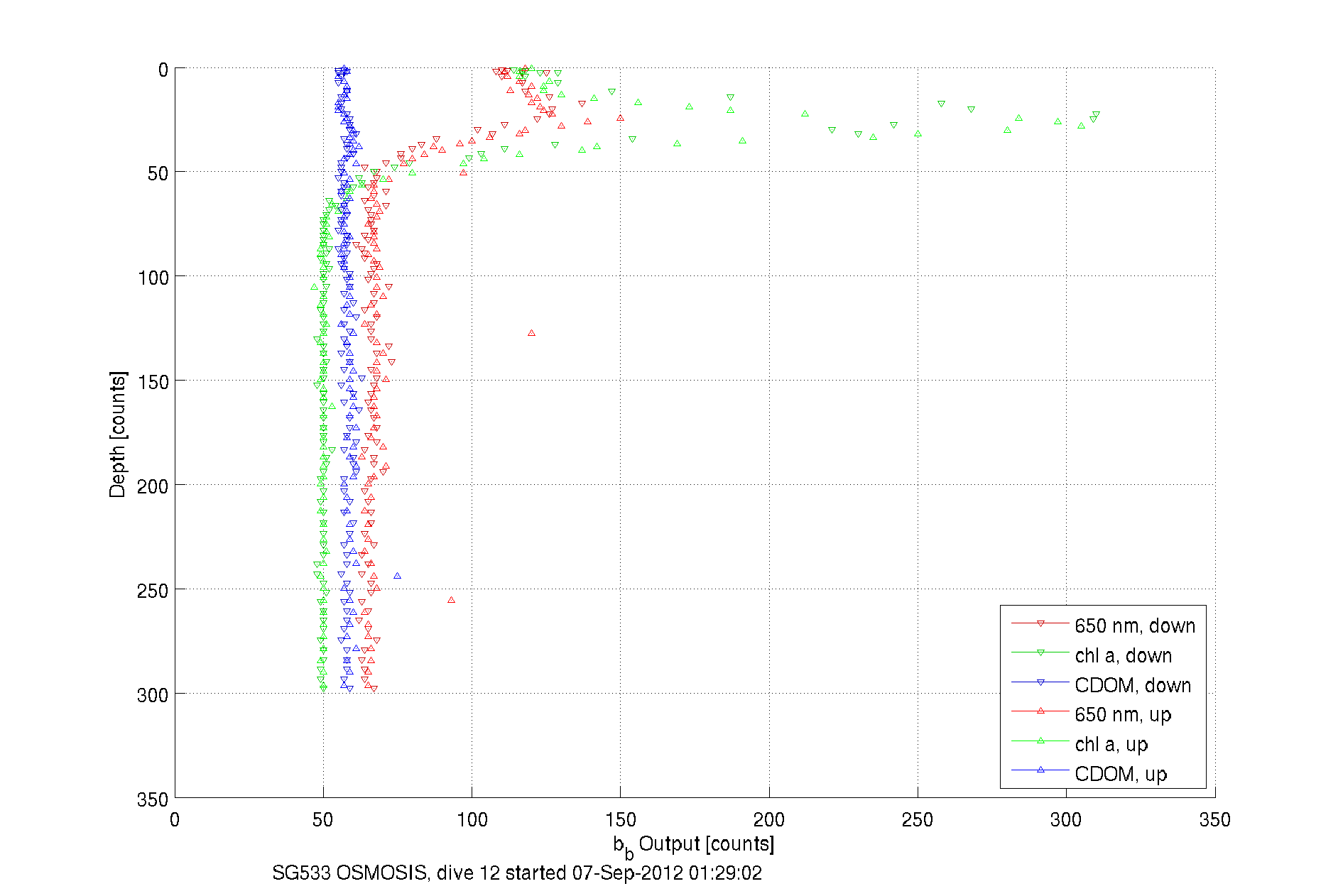Click the 'SG533 OSMOSIS, dive 12' caption text
The image size is (1343, 896).
(x=386, y=873)
